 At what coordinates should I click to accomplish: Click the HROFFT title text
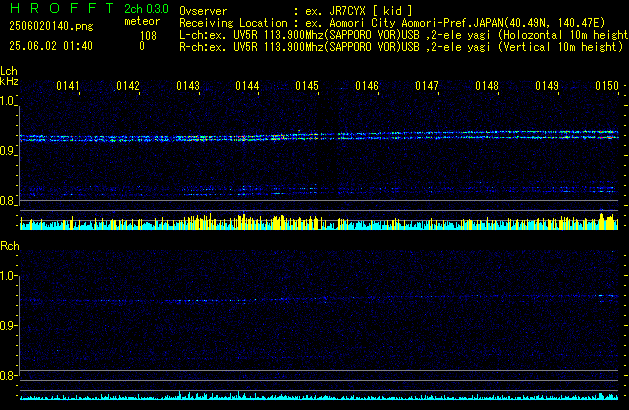coord(62,8)
